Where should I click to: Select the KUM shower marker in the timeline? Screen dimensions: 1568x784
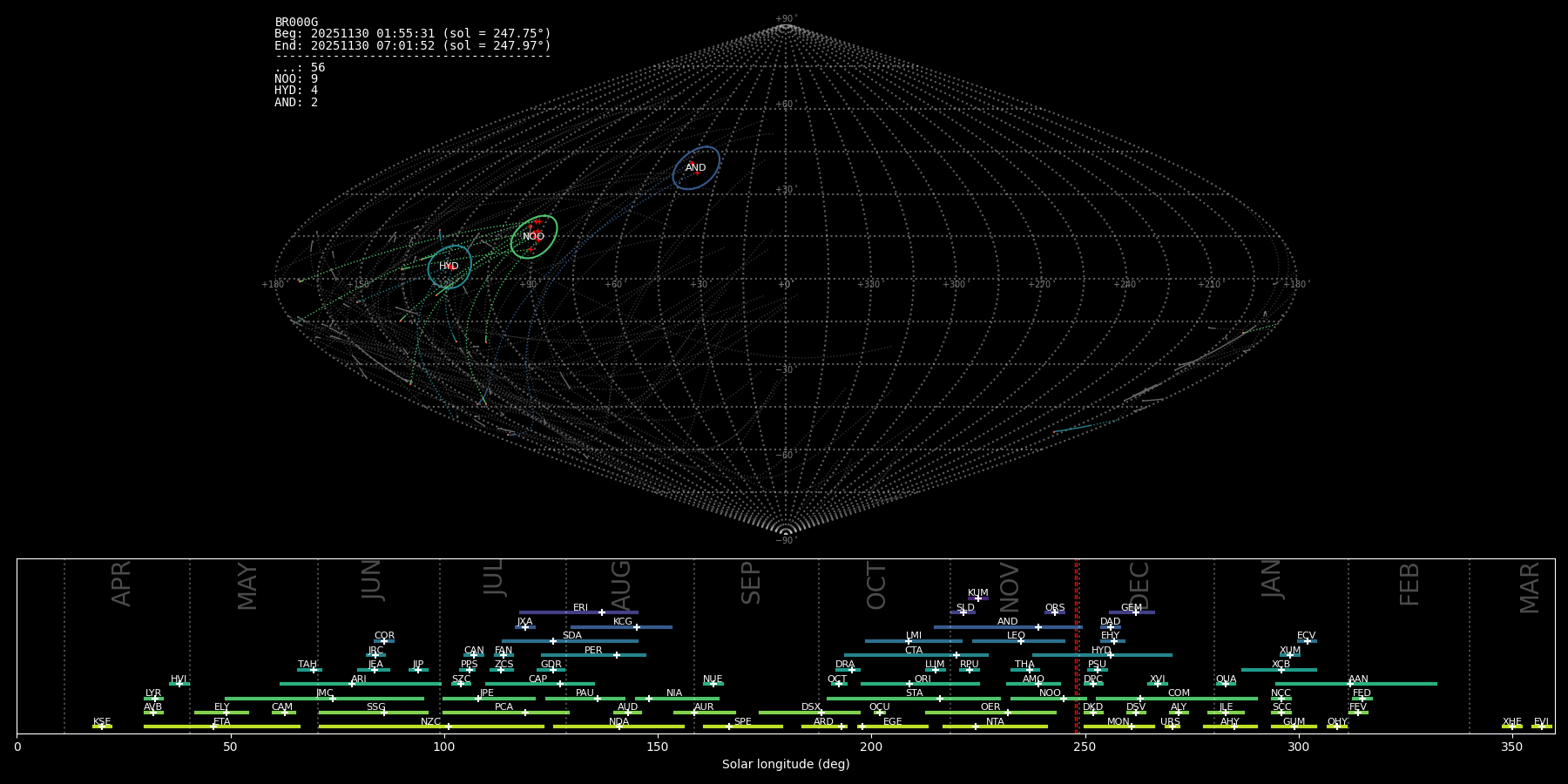(977, 598)
